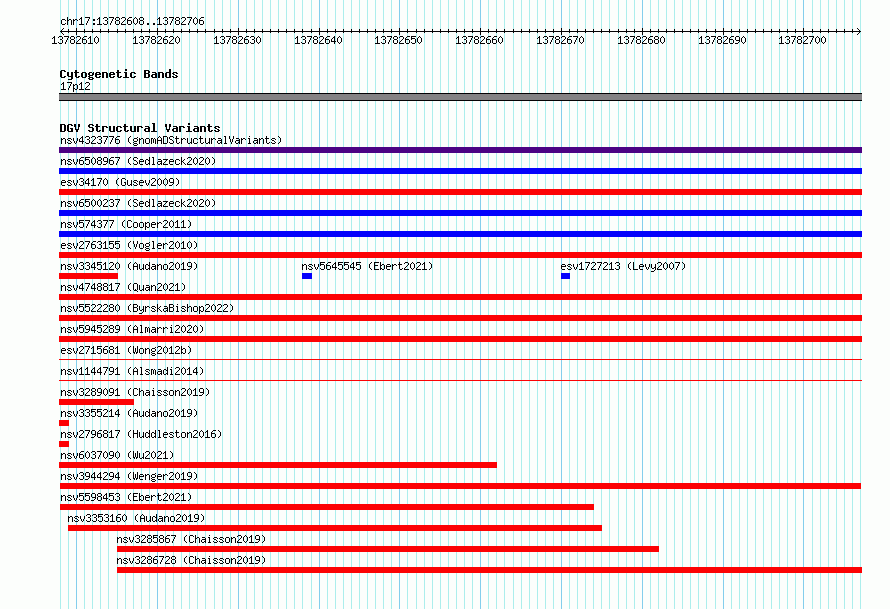Select the dark purple nsv4323776 variant bar

coord(460,150)
